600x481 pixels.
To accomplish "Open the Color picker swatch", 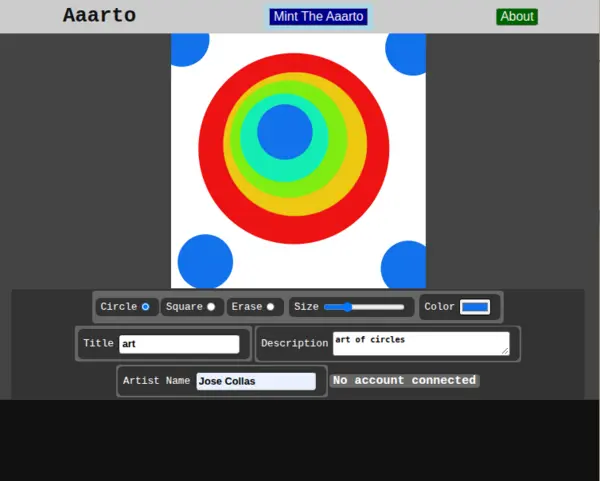I will pos(475,307).
